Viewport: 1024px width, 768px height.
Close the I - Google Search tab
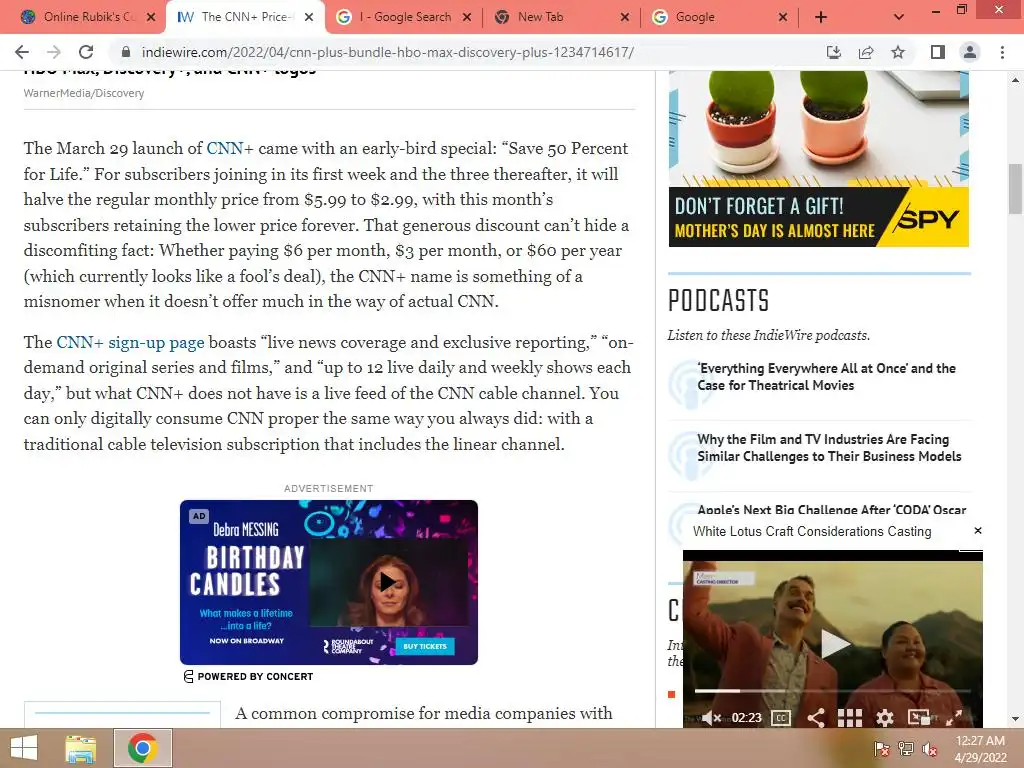coord(467,17)
